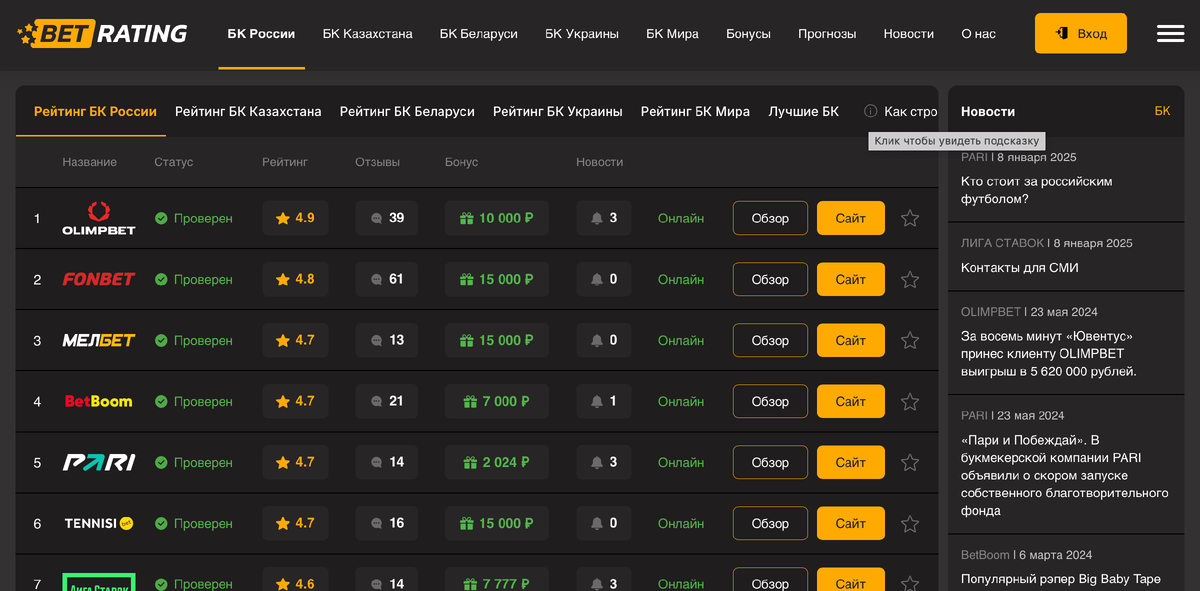
Task: Click the TENNISI logo
Action: [99, 523]
